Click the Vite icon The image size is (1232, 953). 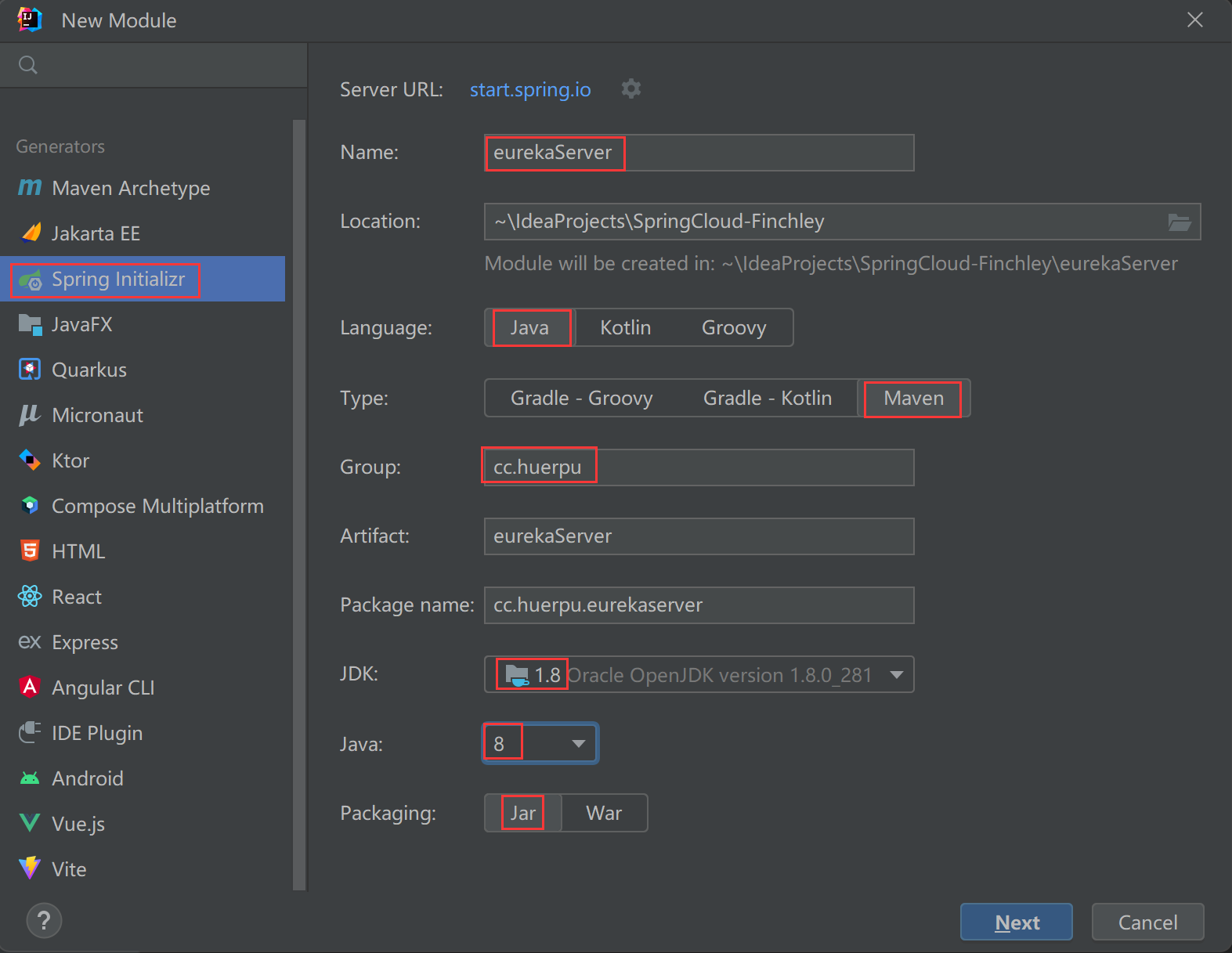tap(30, 868)
